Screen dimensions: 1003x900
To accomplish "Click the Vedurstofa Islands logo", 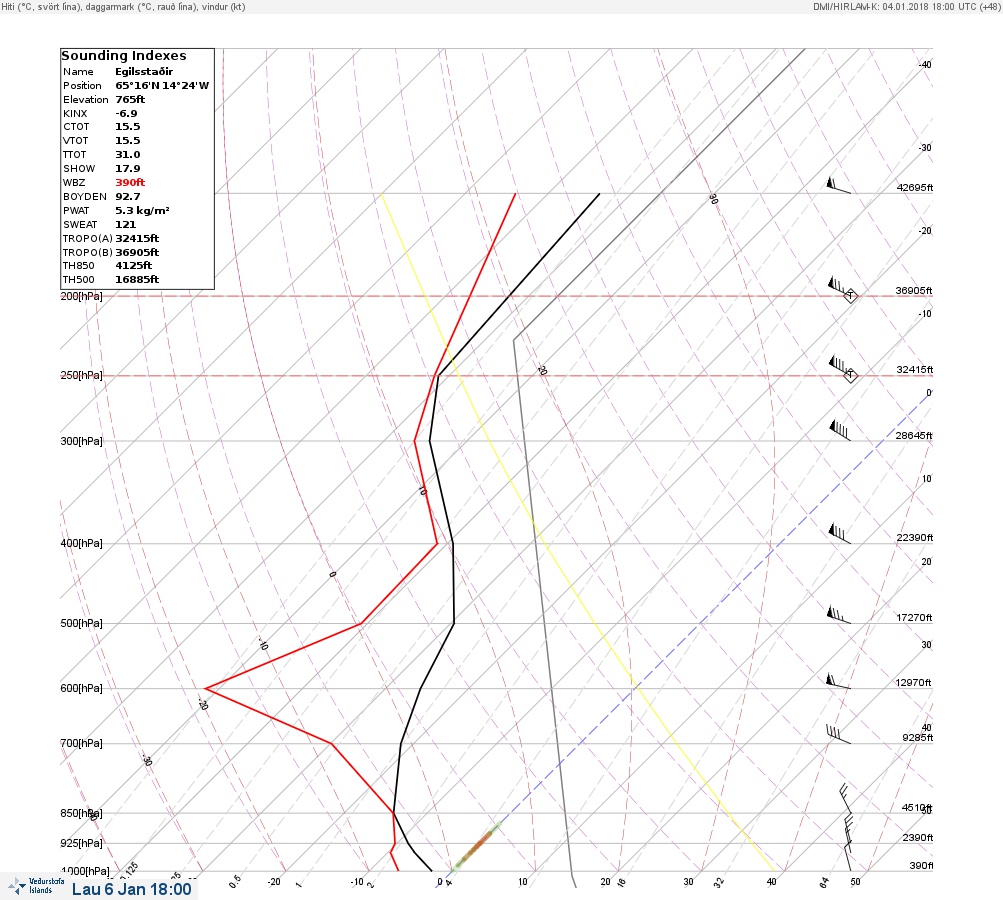I will (x=36, y=886).
